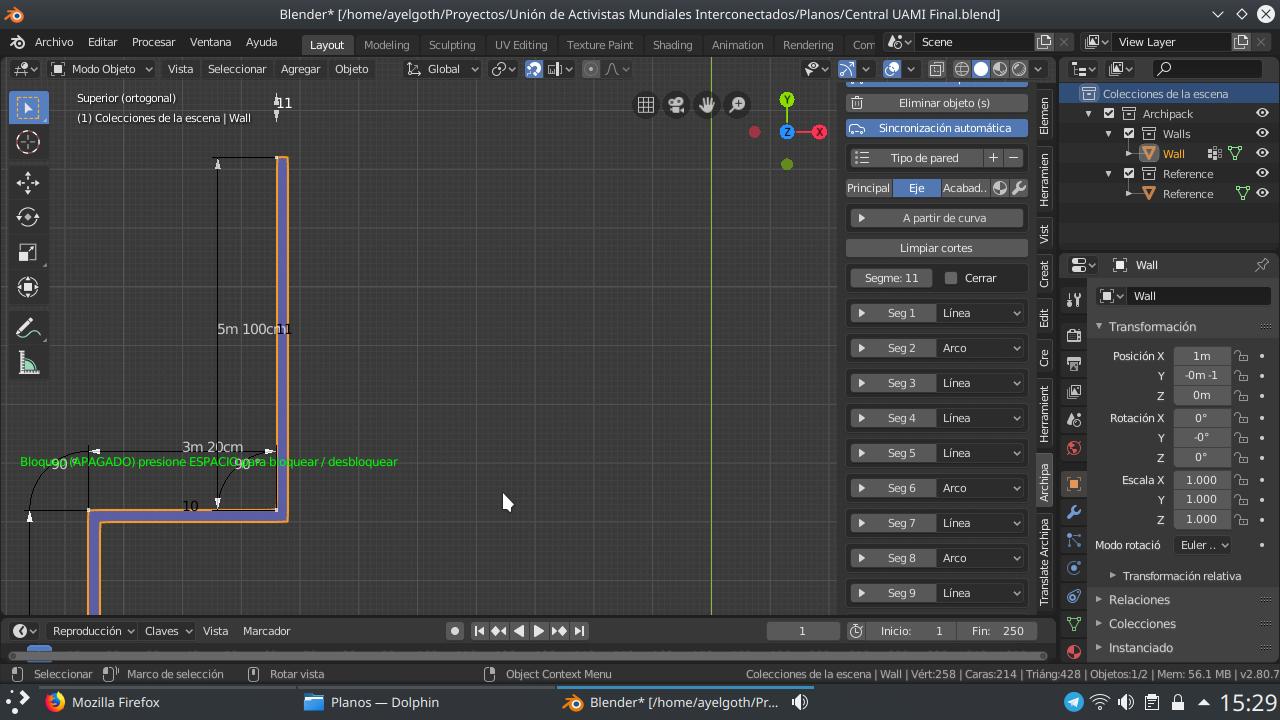1280x720 pixels.
Task: Open the Particles properties tab
Action: tap(1074, 540)
